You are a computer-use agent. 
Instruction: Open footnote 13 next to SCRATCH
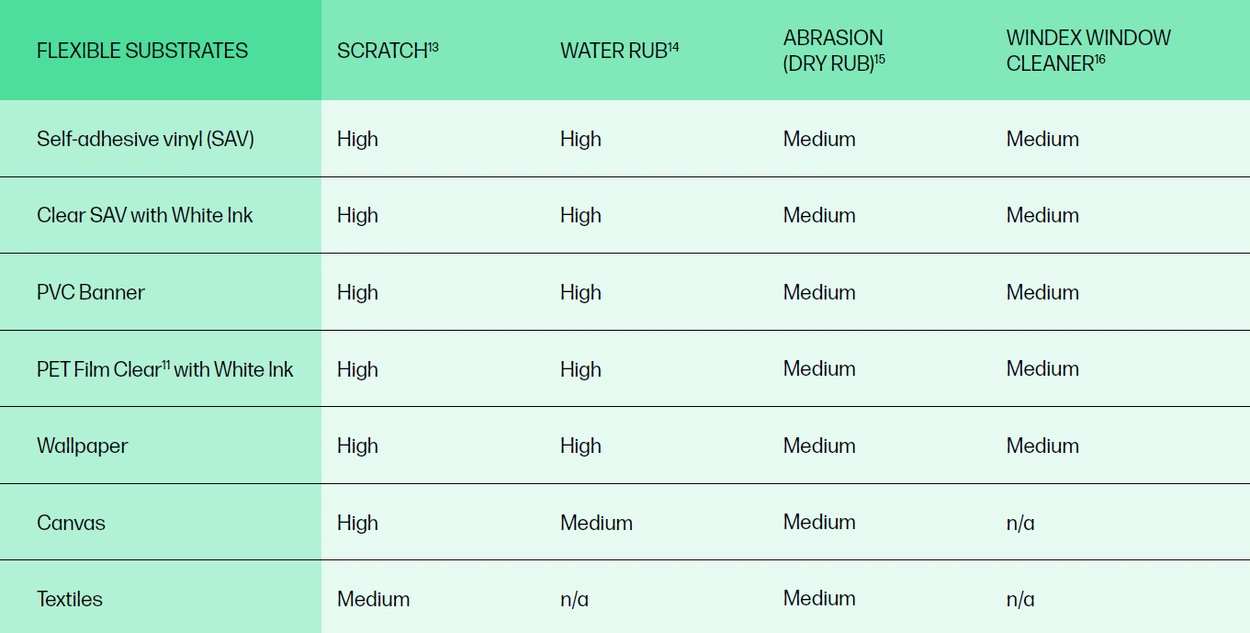coord(434,46)
